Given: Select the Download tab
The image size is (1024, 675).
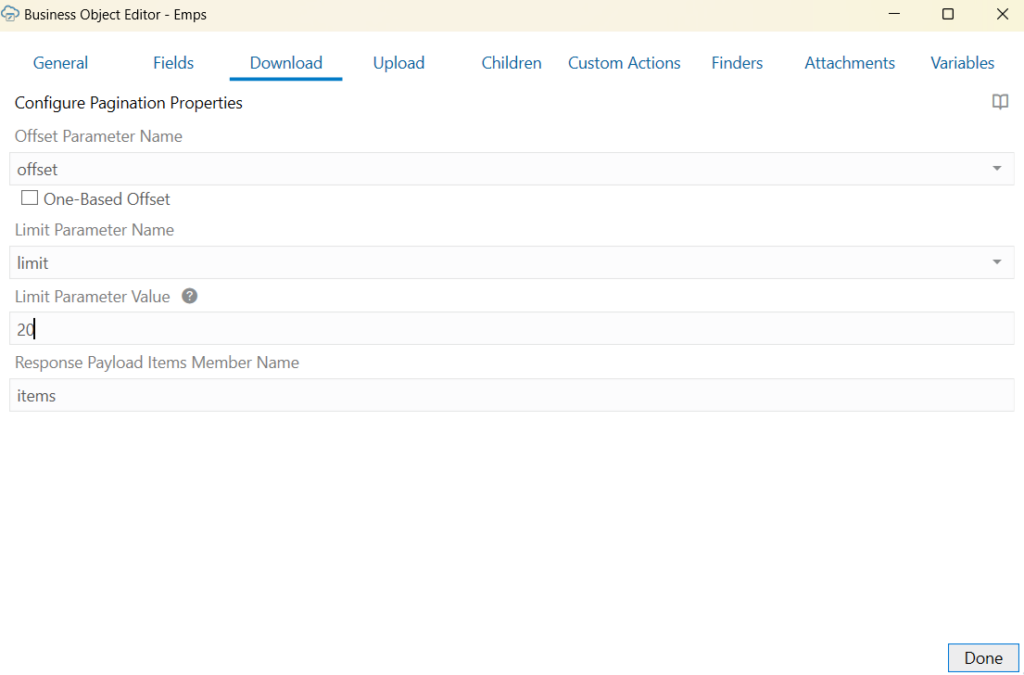Looking at the screenshot, I should [x=286, y=62].
